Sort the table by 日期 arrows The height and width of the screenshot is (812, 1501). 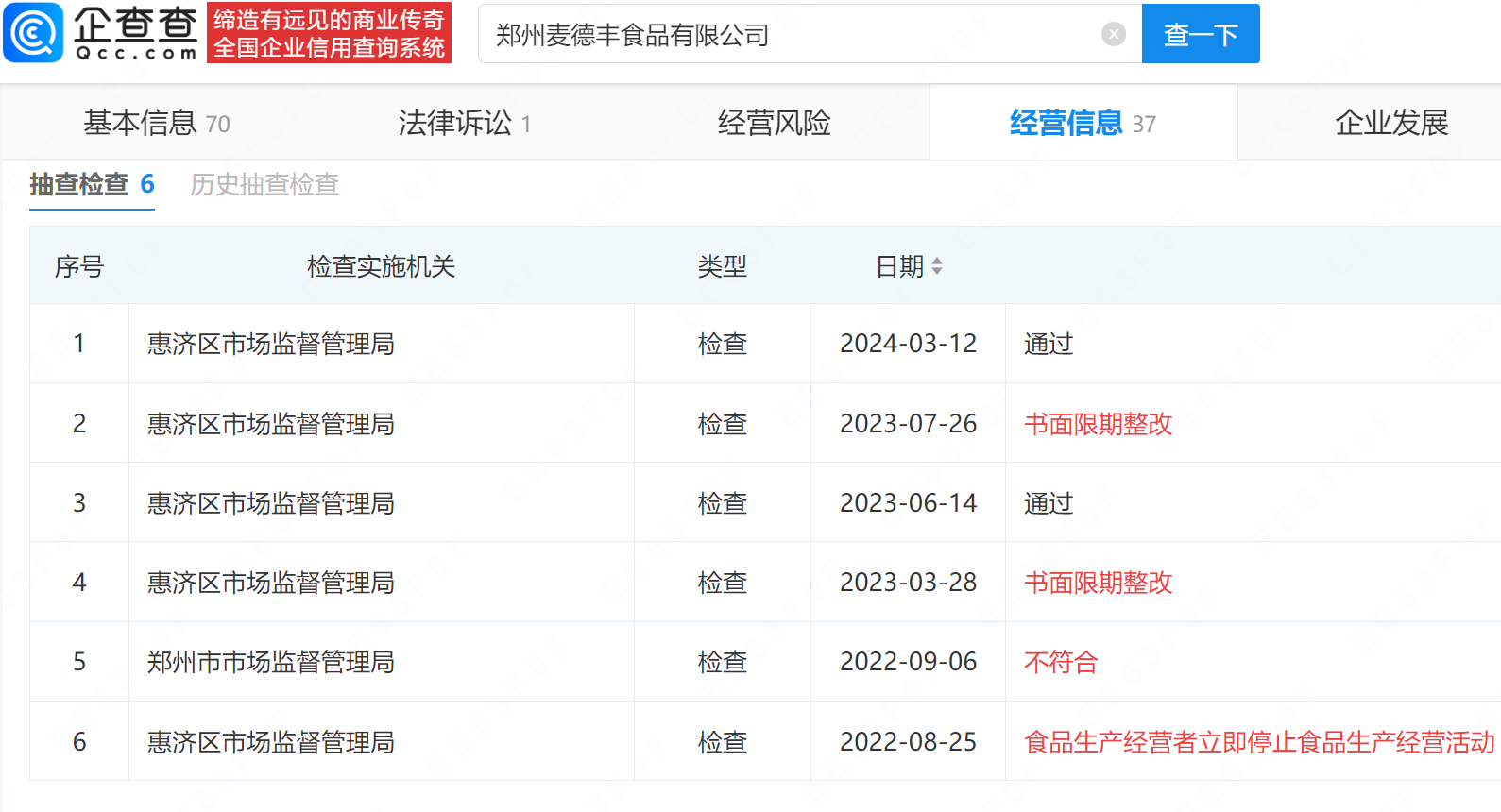point(936,266)
